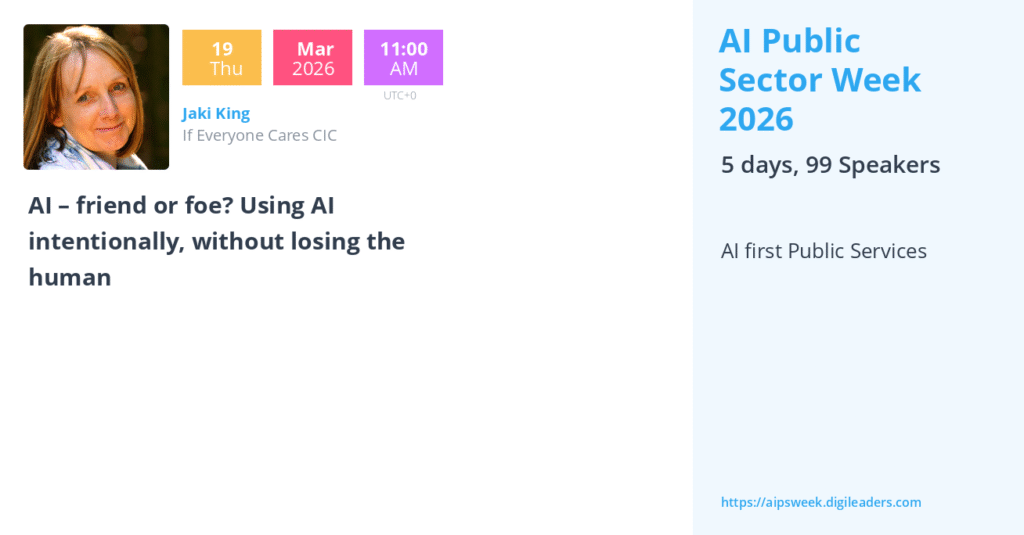Click the 'Thu' weekday label
The image size is (1024, 535).
coord(222,69)
